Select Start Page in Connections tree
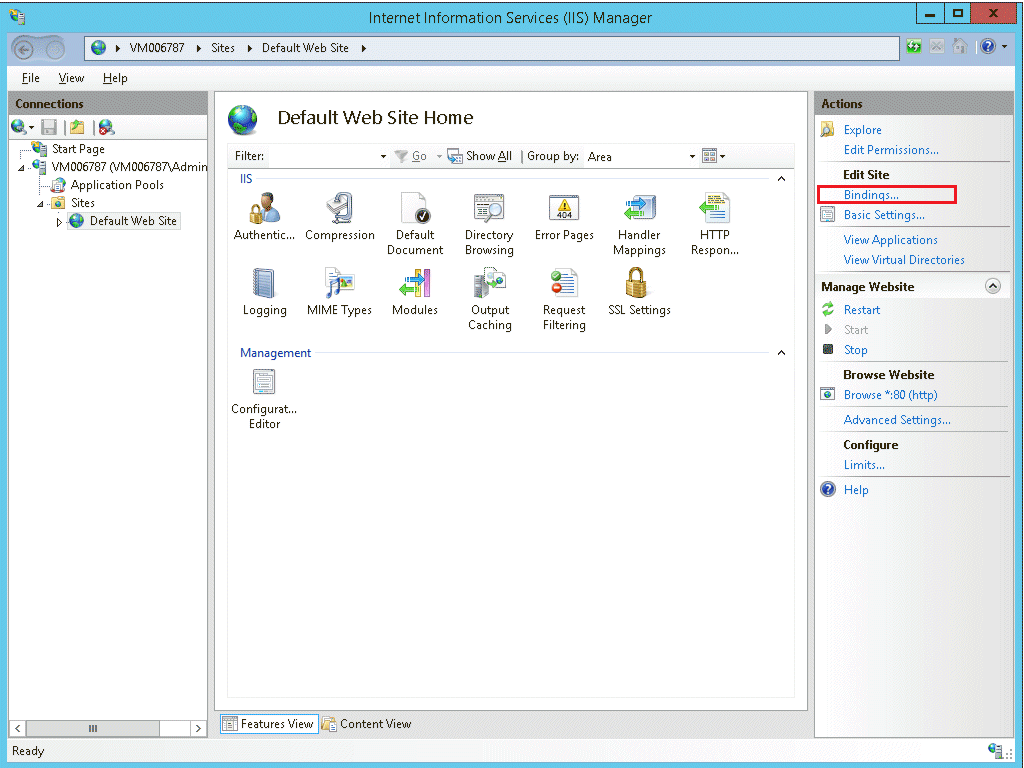This screenshot has width=1024, height=768. pos(78,149)
